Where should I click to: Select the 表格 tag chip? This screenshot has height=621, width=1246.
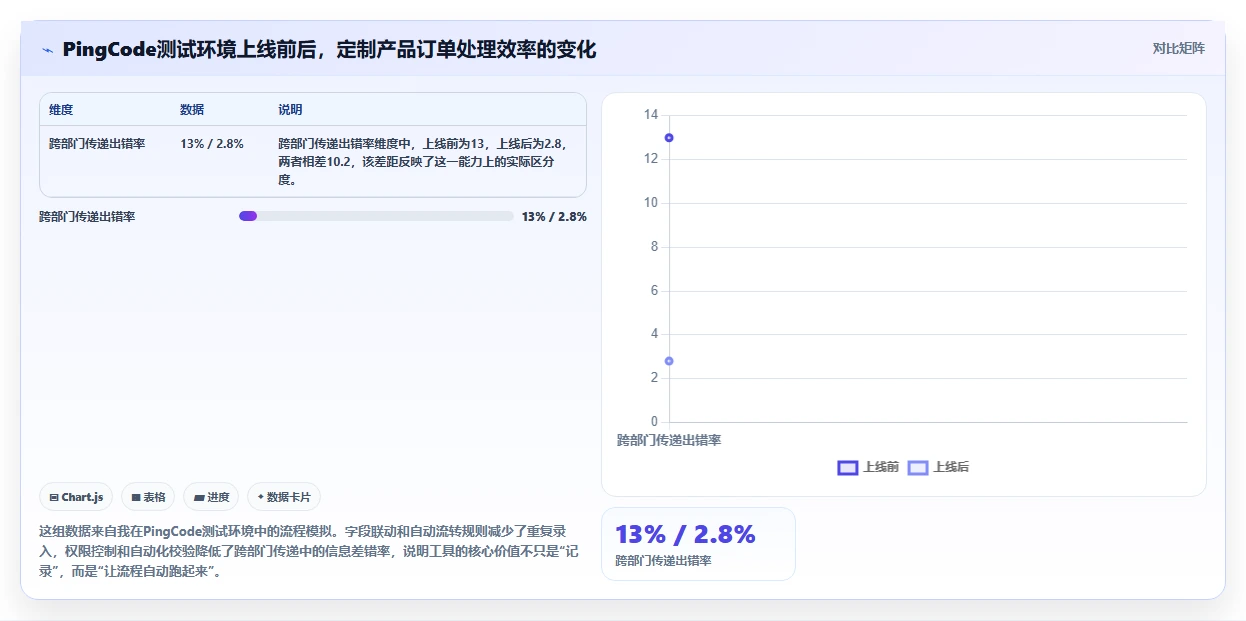coord(148,497)
